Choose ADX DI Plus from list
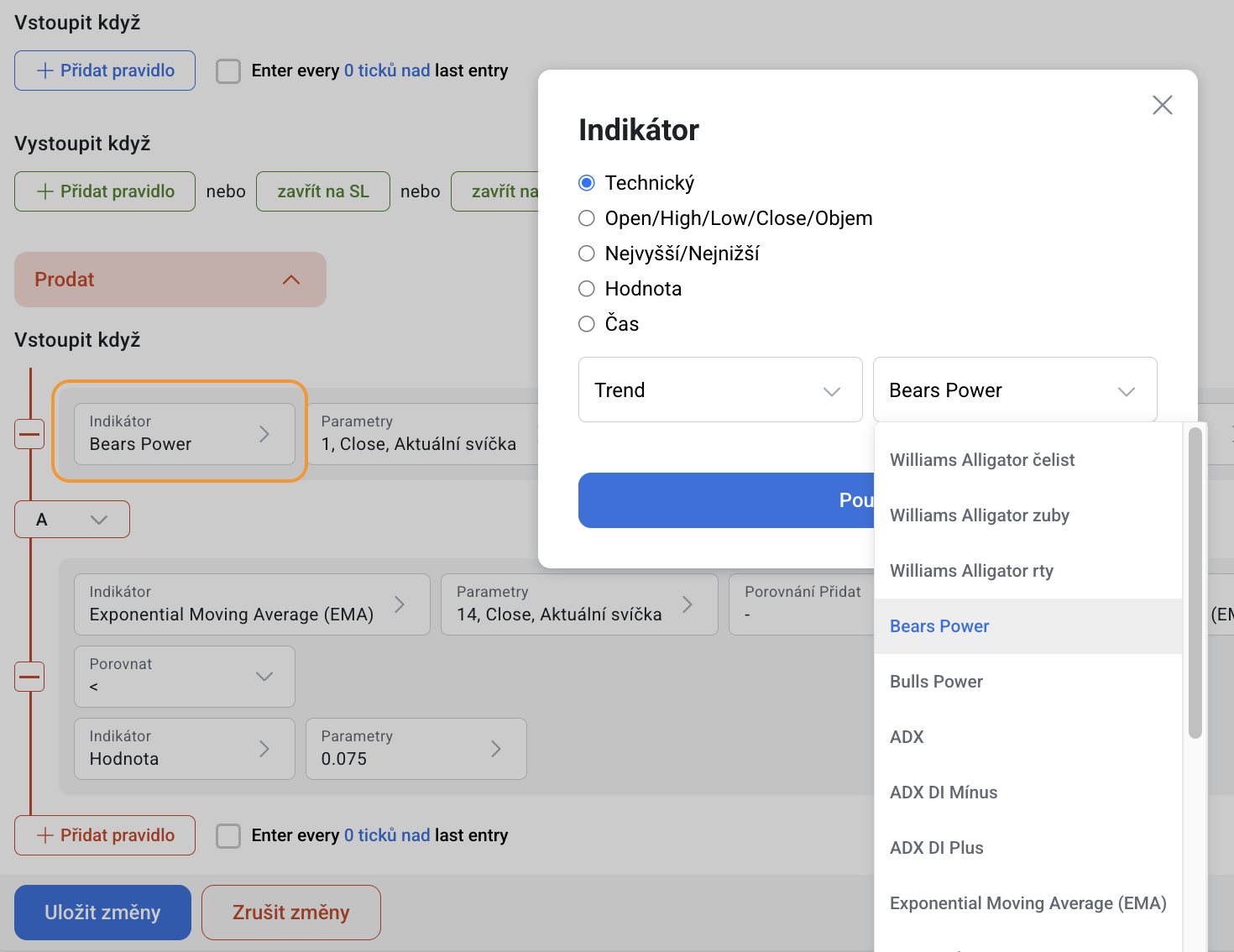 pos(1028,848)
